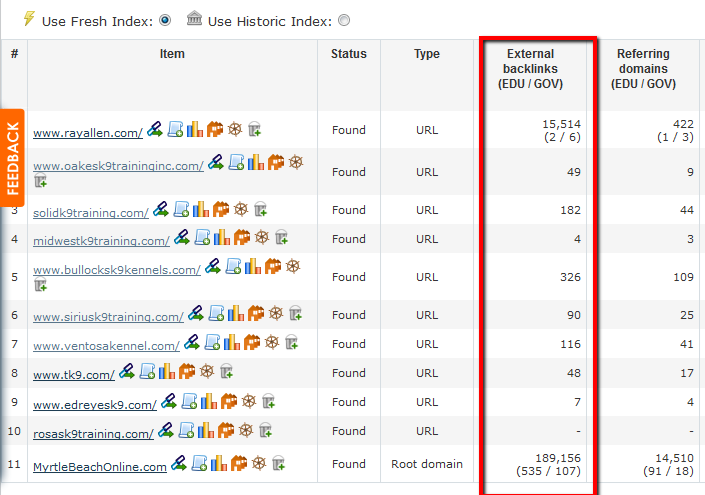Click ship's wheel icon for www.edreyesk9.com

(x=249, y=401)
